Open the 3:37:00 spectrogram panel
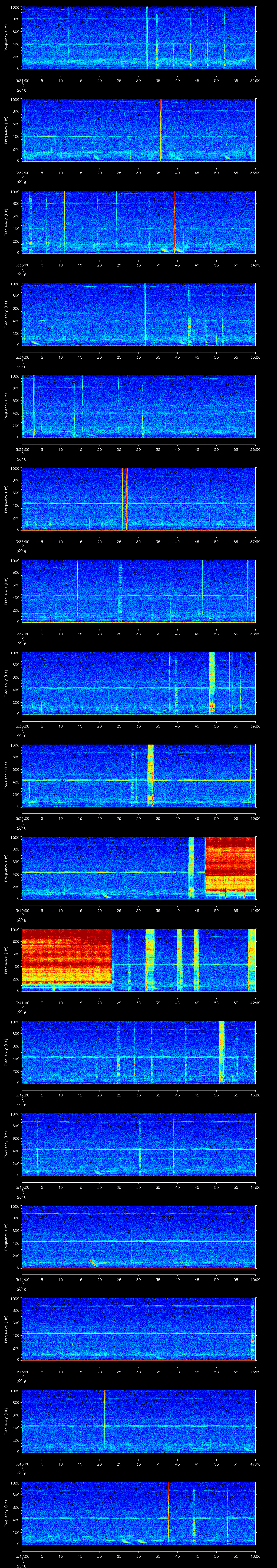Screen dimensions: 277x1568 139,591
